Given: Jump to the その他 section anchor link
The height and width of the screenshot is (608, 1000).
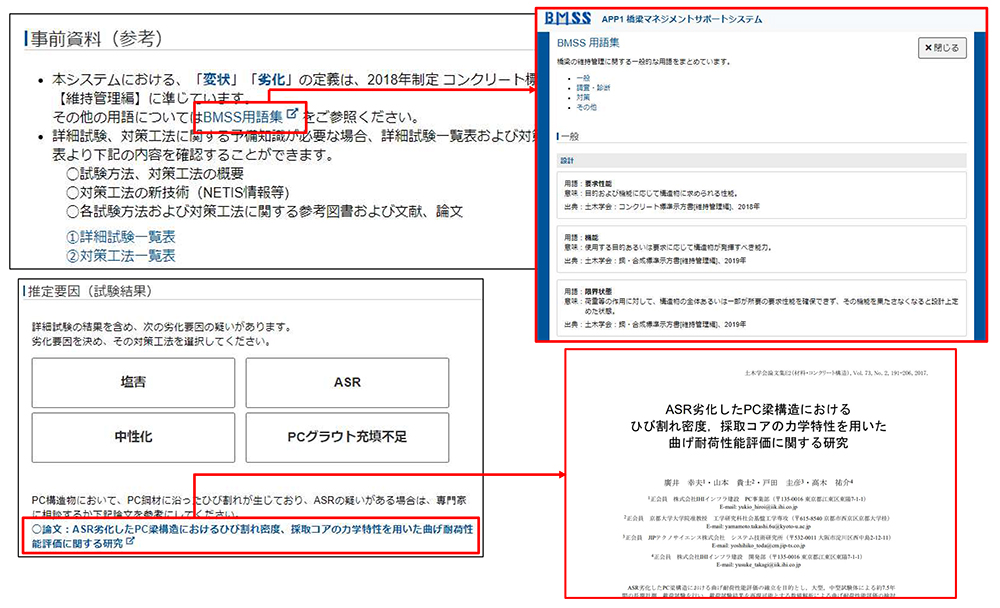Looking at the screenshot, I should point(587,107).
